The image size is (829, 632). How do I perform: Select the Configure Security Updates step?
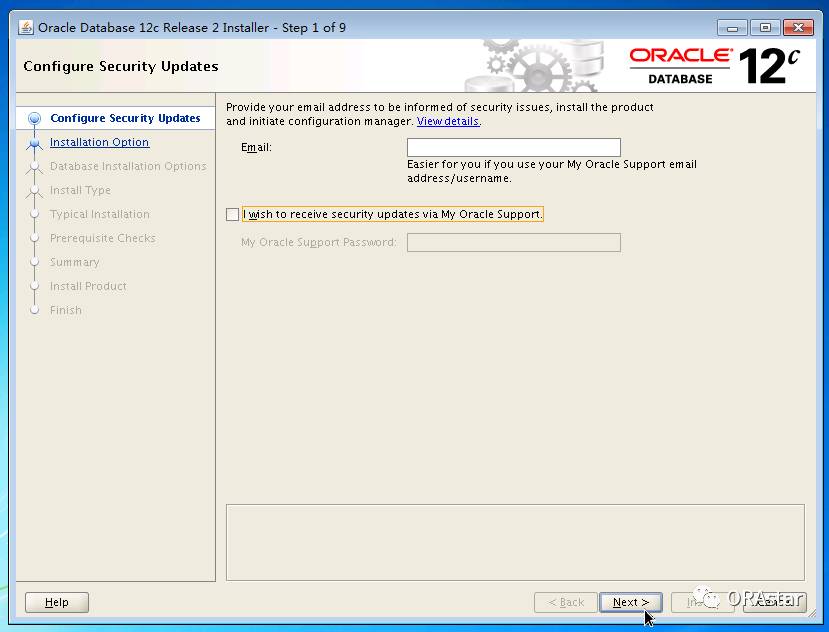coord(125,118)
